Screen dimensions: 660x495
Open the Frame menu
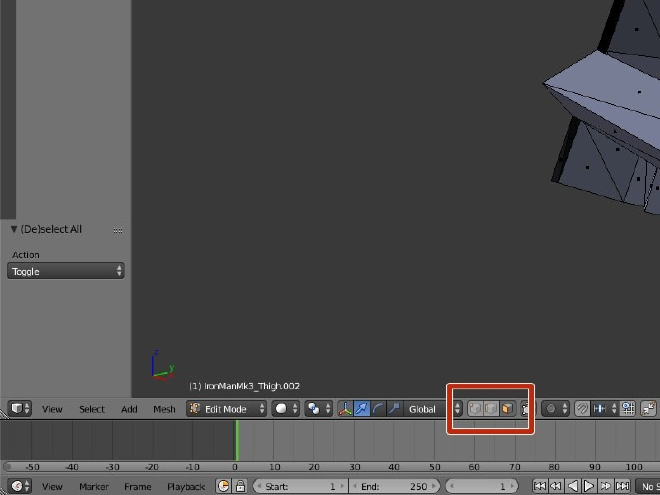click(138, 487)
